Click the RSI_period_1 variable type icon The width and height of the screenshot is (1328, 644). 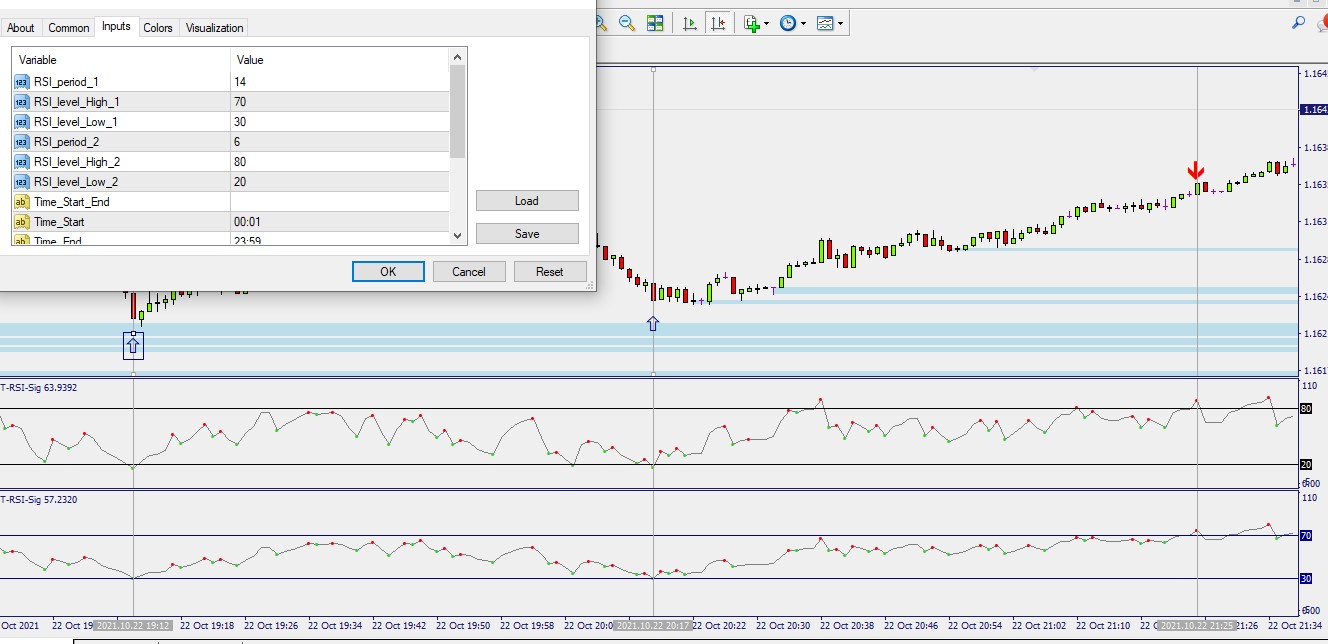(x=21, y=82)
